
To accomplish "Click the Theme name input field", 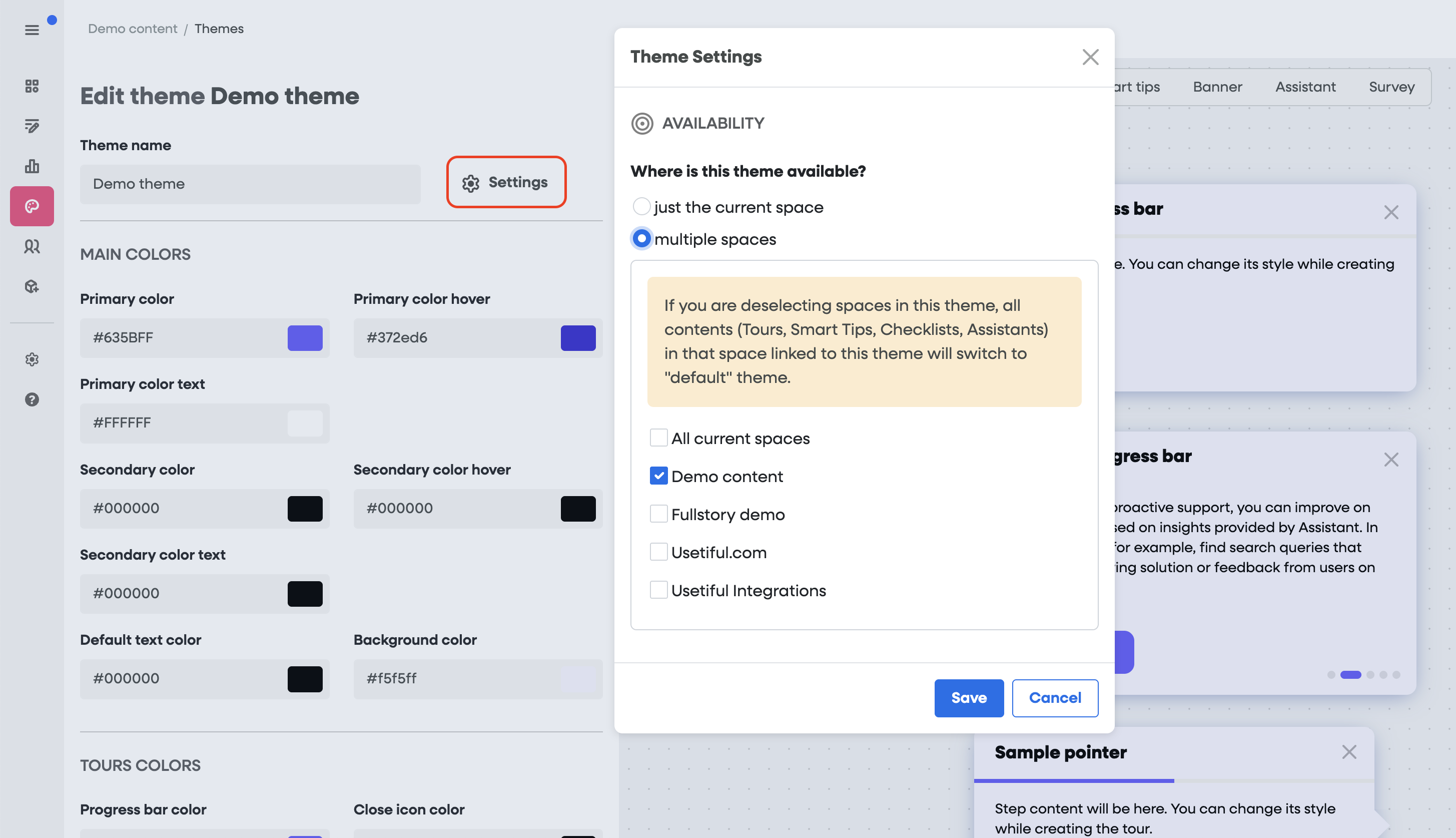I will pyautogui.click(x=250, y=184).
